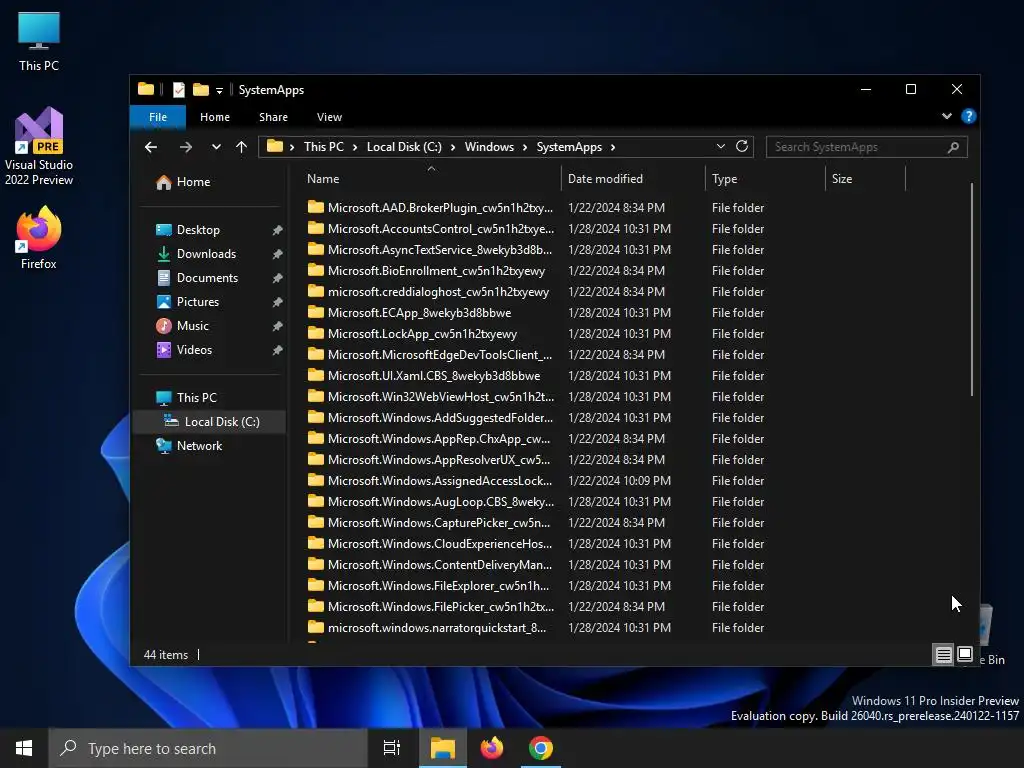The image size is (1024, 768).
Task: Expand chevron after Windows breadcrumb
Action: pos(524,147)
